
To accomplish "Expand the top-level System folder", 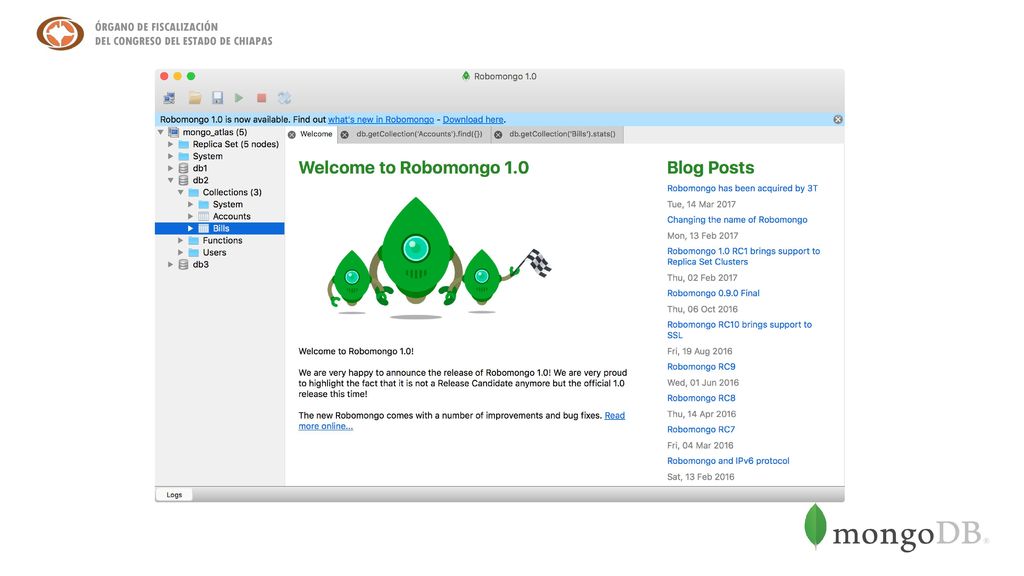I will tap(170, 156).
